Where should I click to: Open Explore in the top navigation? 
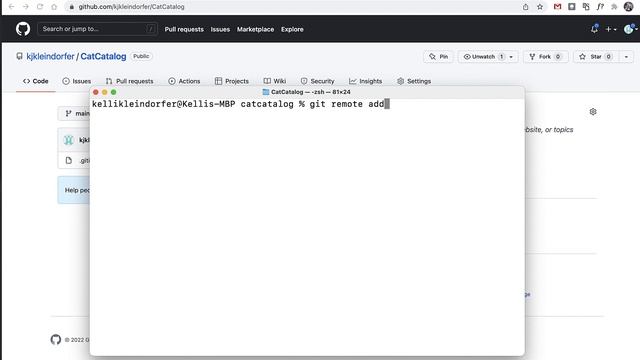pyautogui.click(x=292, y=29)
